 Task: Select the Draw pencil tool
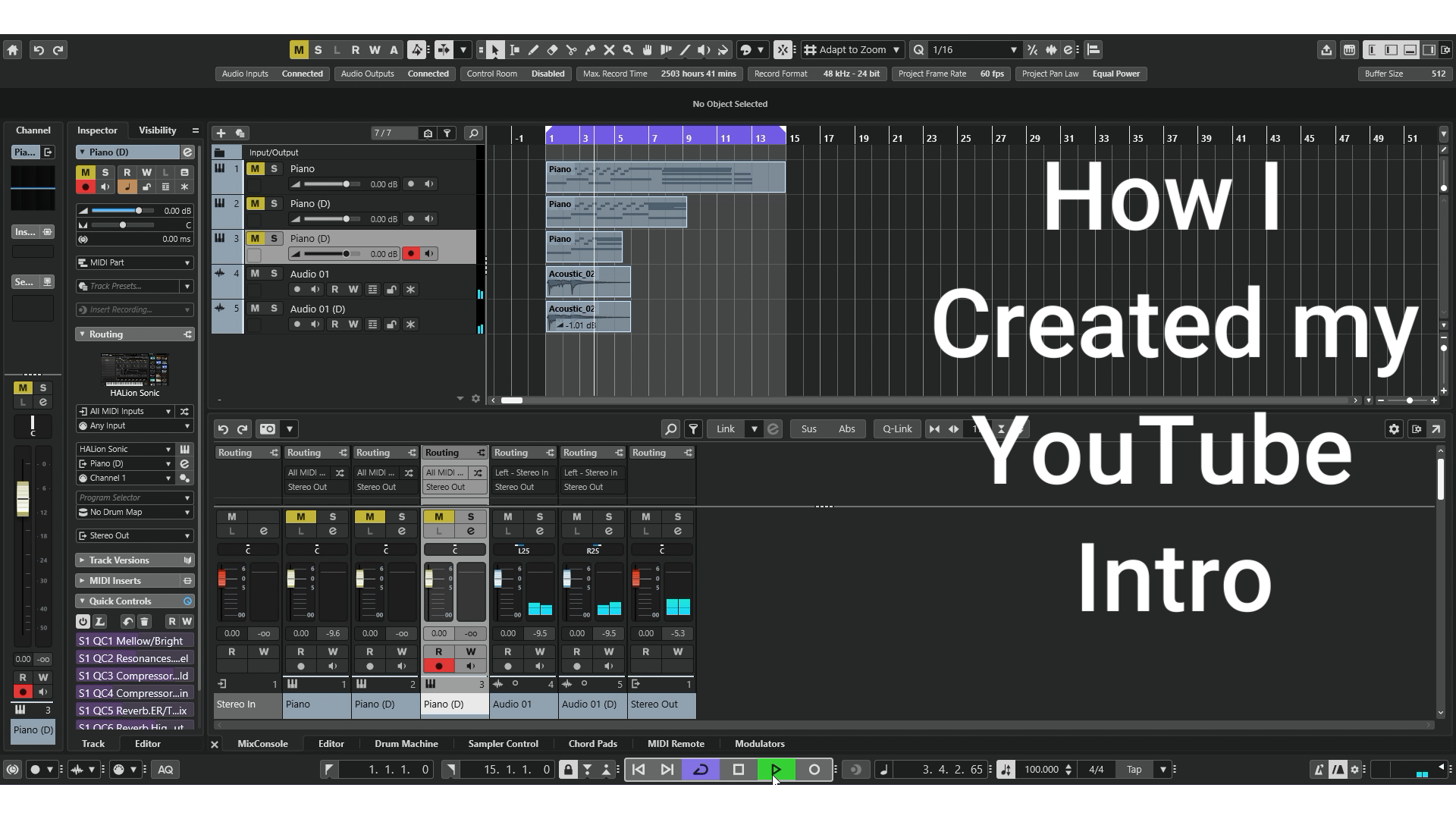(x=534, y=50)
